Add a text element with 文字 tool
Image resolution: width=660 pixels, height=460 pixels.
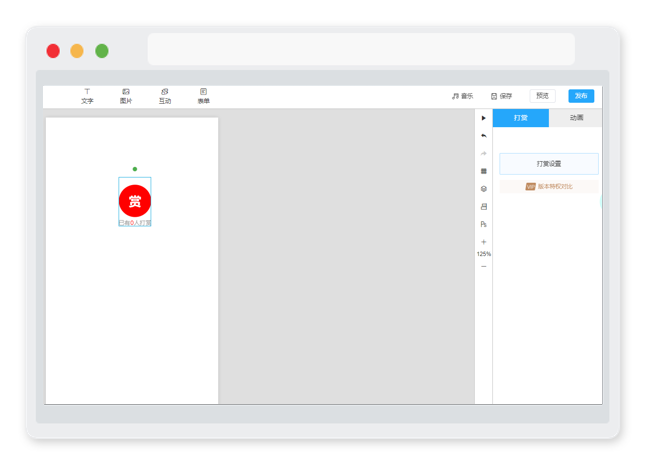click(x=87, y=96)
